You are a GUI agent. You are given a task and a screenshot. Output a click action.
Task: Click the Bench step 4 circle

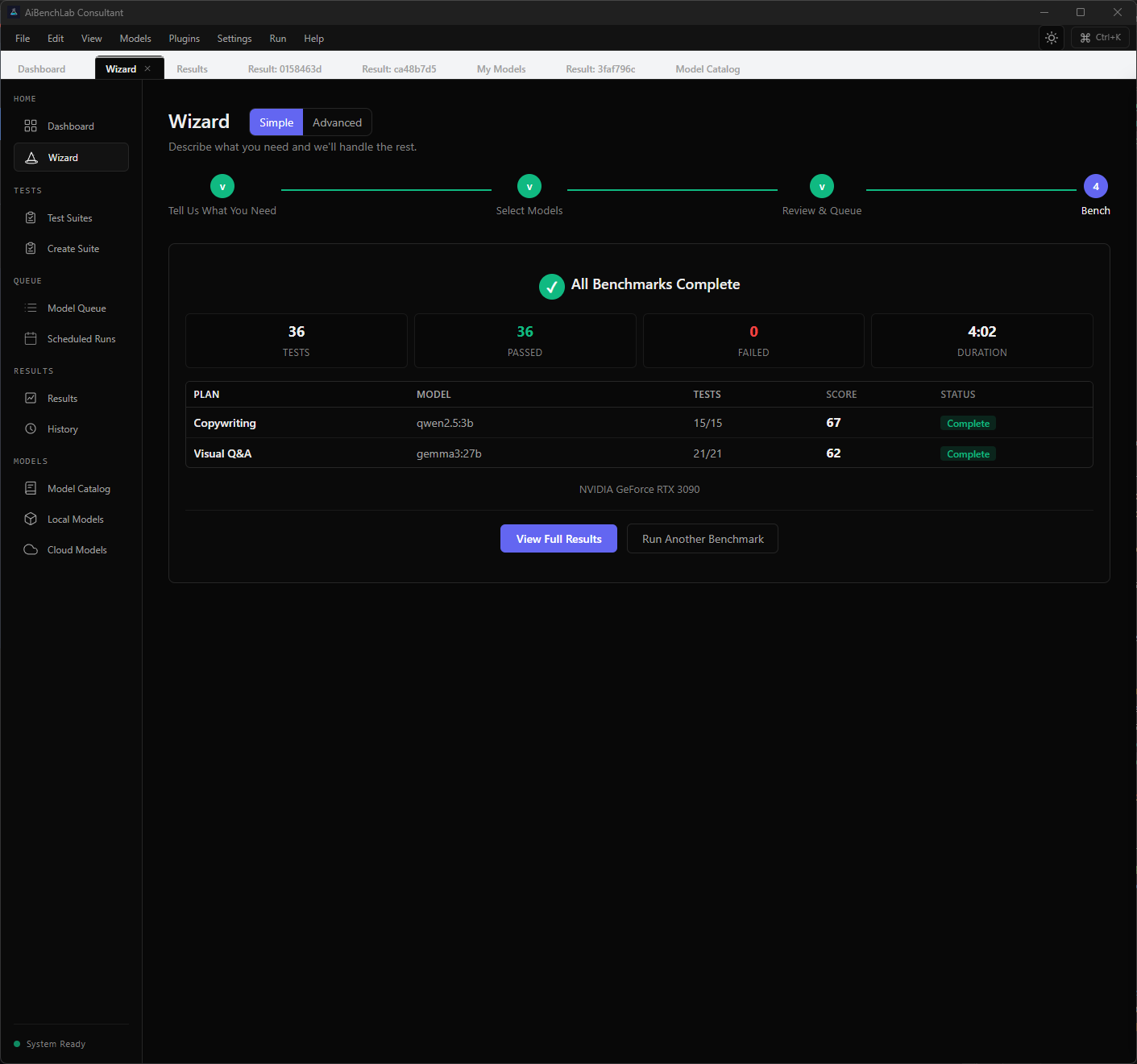point(1096,186)
